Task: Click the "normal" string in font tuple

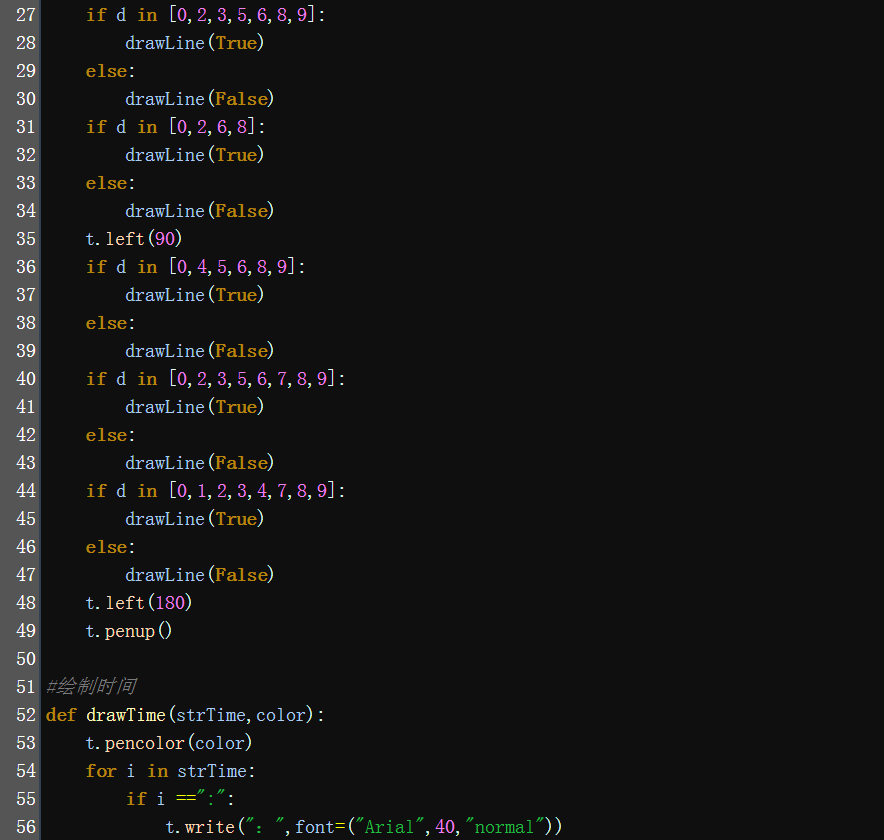Action: coord(503,827)
